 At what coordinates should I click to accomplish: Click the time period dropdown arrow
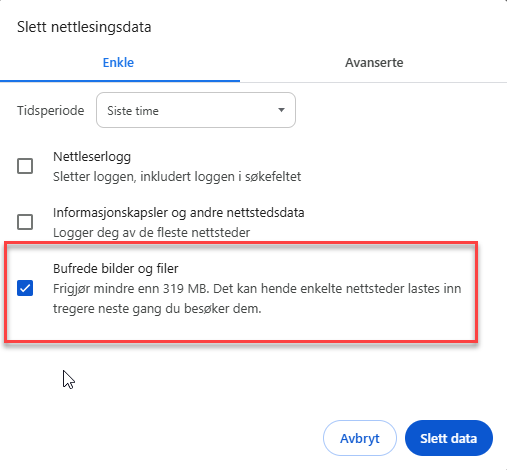click(281, 110)
